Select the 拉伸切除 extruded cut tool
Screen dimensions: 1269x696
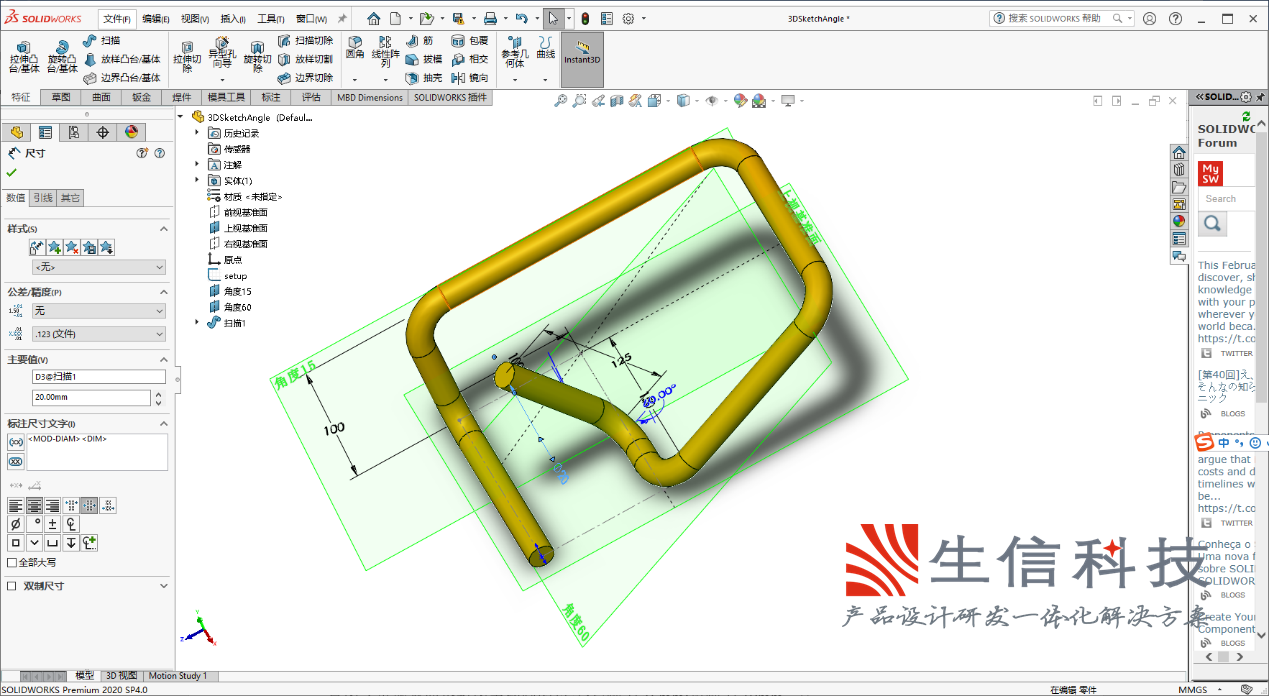coord(187,57)
